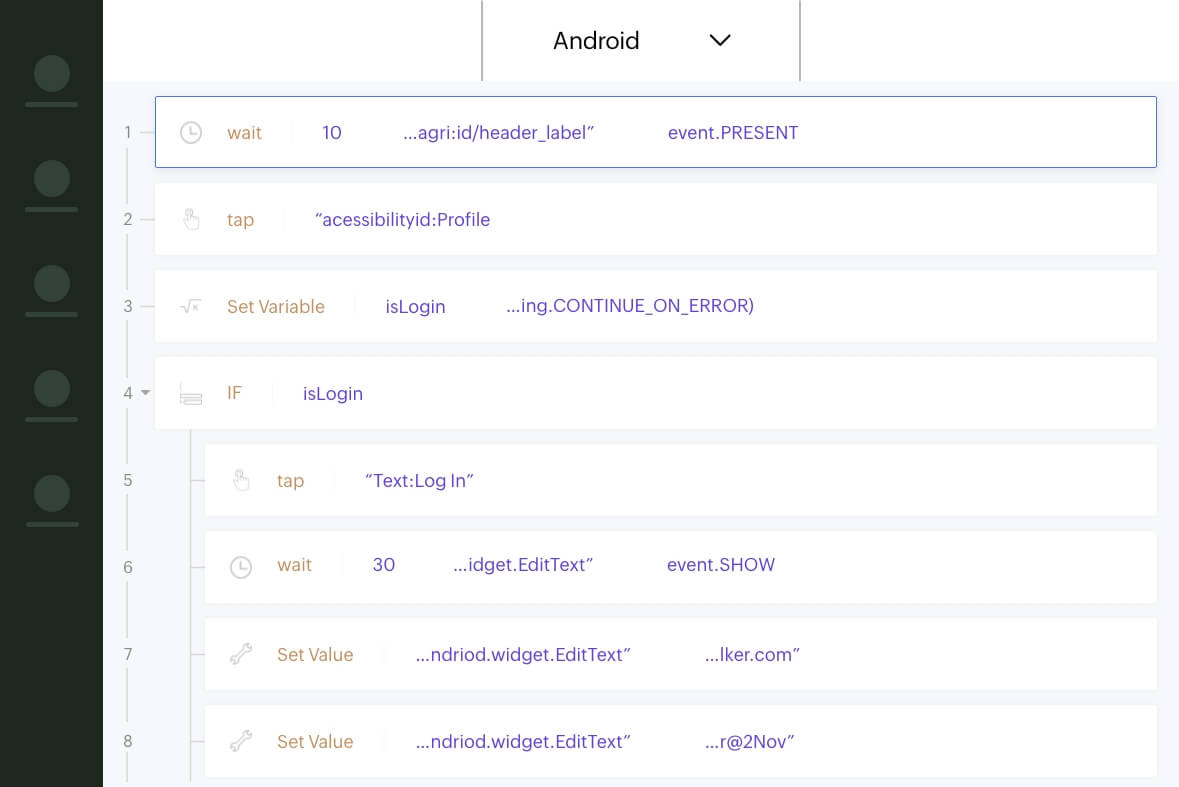Click the Set Variable formula icon
The image size is (1179, 787).
tap(190, 307)
